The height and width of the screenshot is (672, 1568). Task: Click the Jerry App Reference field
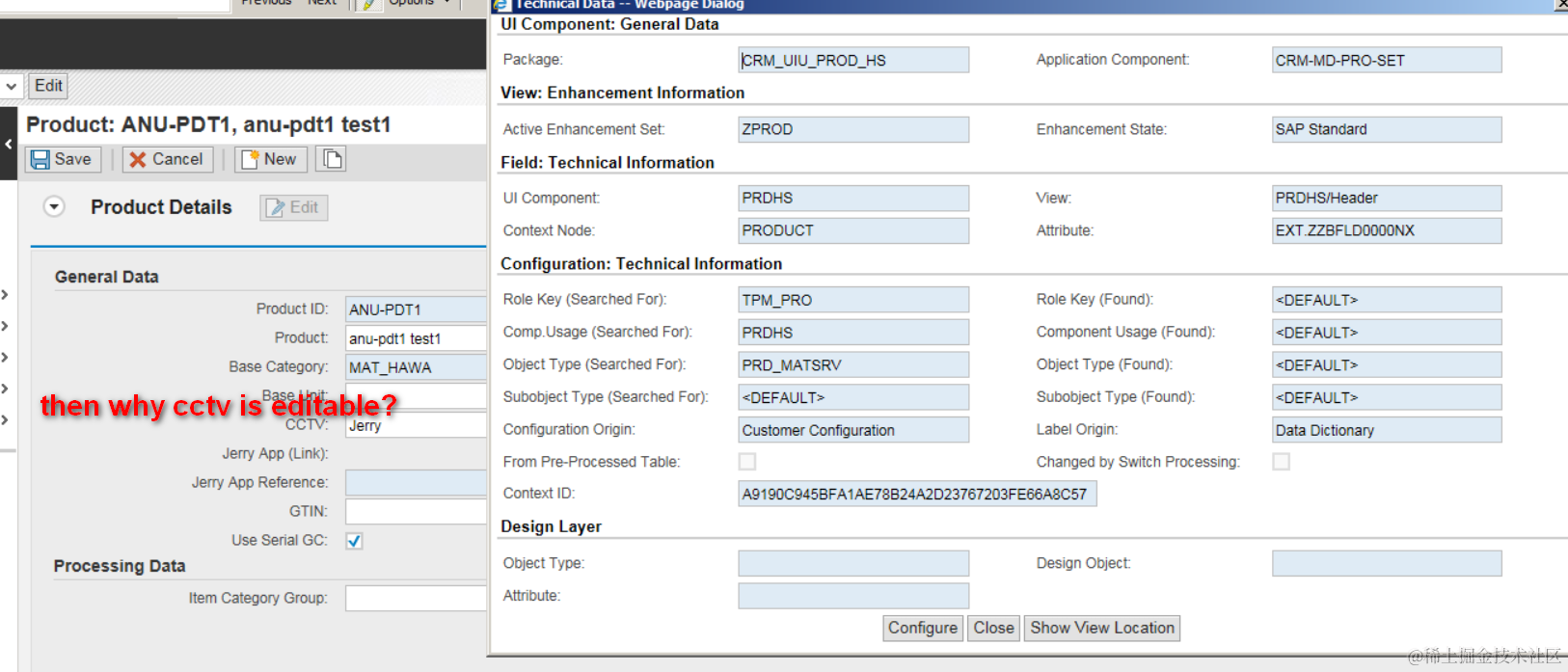[416, 483]
